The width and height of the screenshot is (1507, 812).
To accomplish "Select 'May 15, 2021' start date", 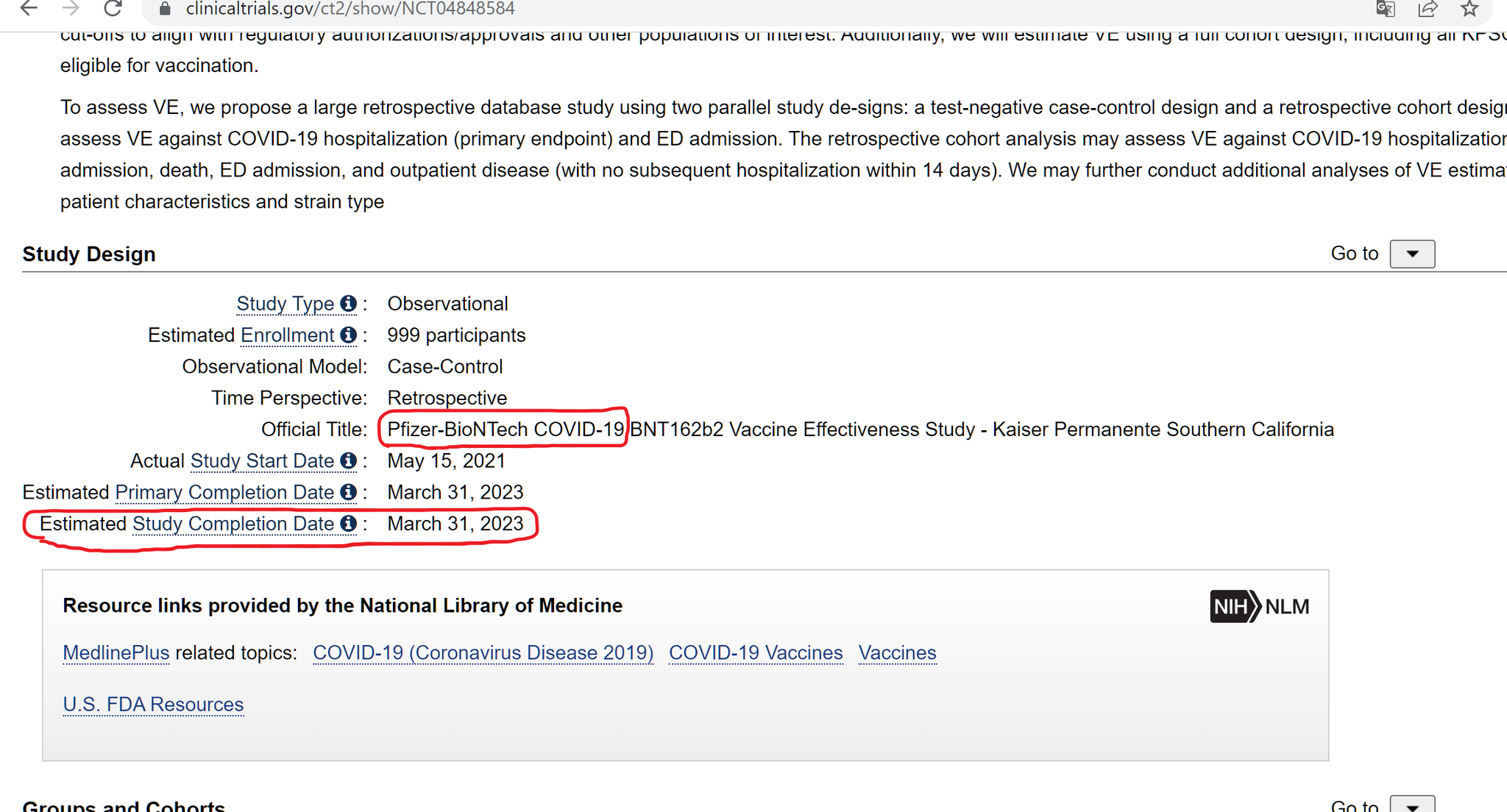I will 447,461.
